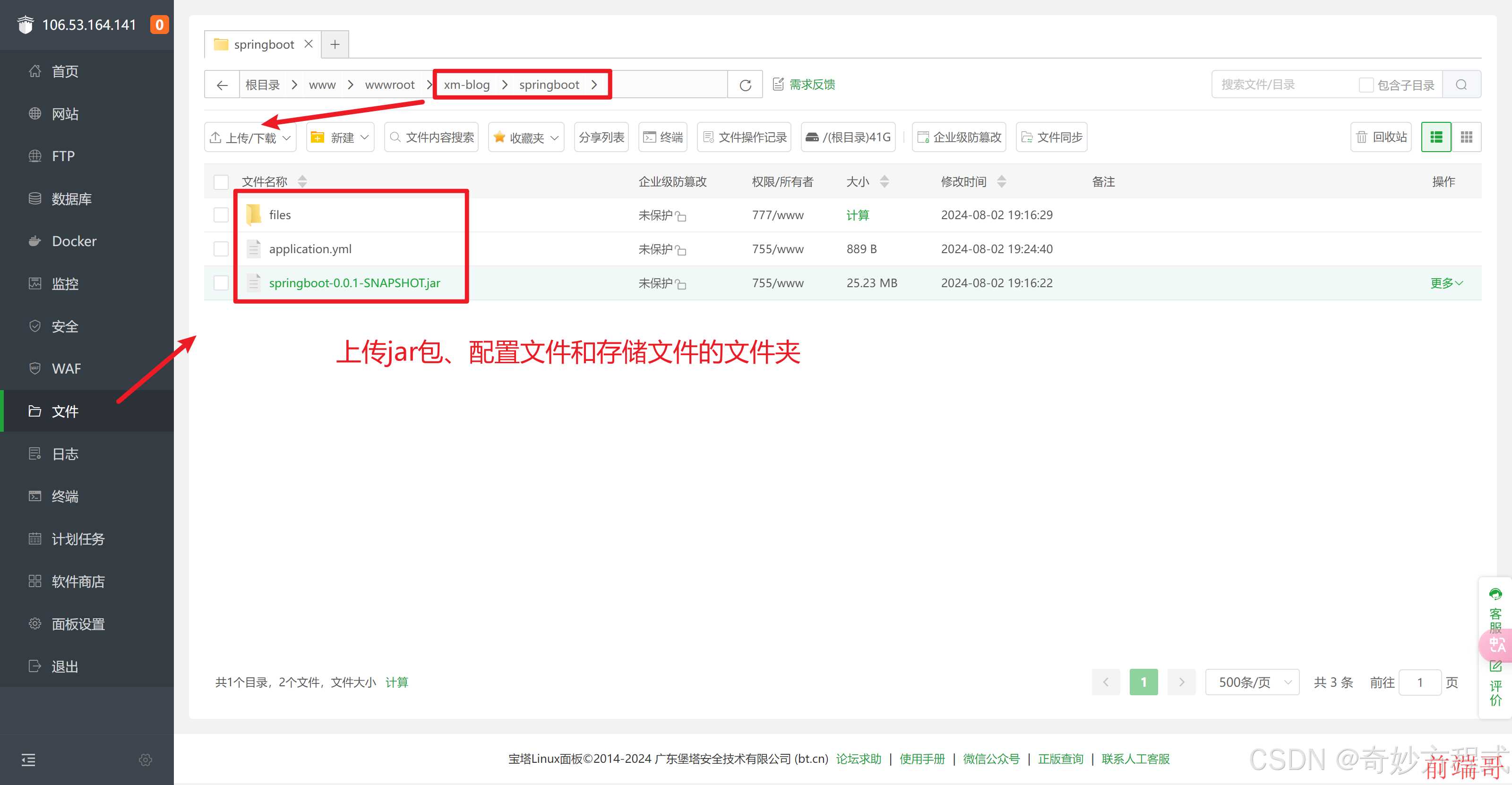Image resolution: width=1512 pixels, height=785 pixels.
Task: Open the 新建 create dropdown
Action: [x=340, y=137]
